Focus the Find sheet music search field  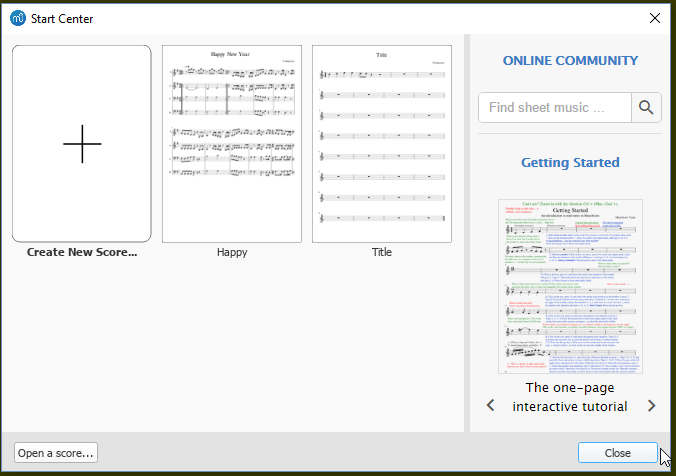[555, 108]
